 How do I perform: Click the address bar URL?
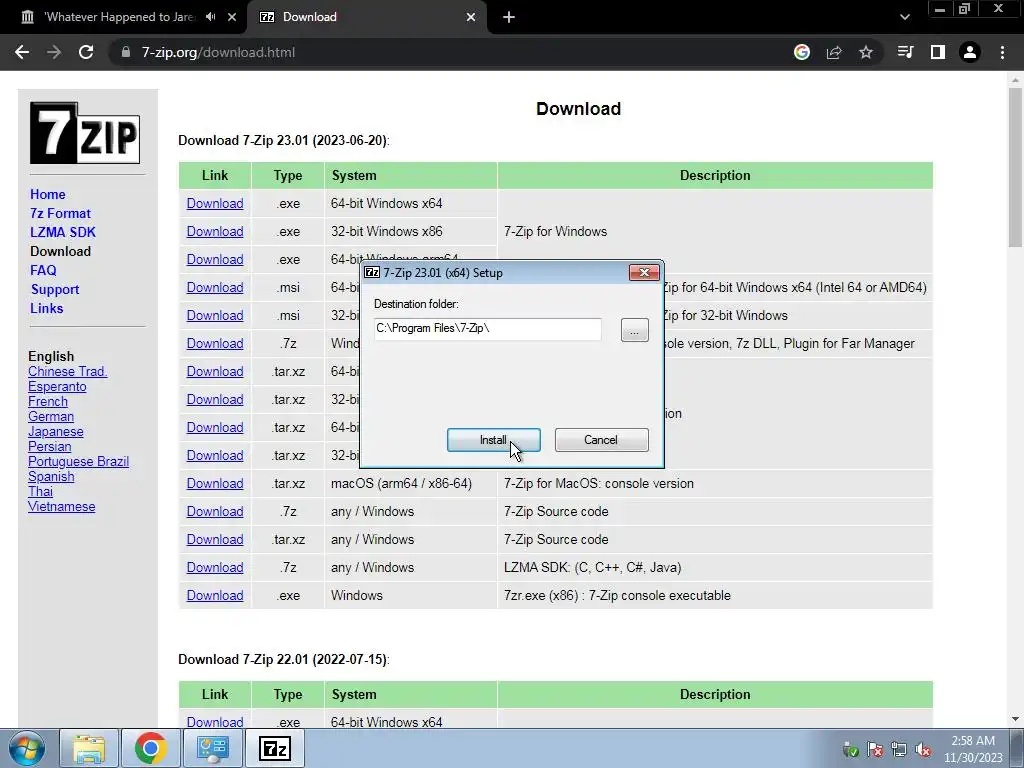click(218, 52)
